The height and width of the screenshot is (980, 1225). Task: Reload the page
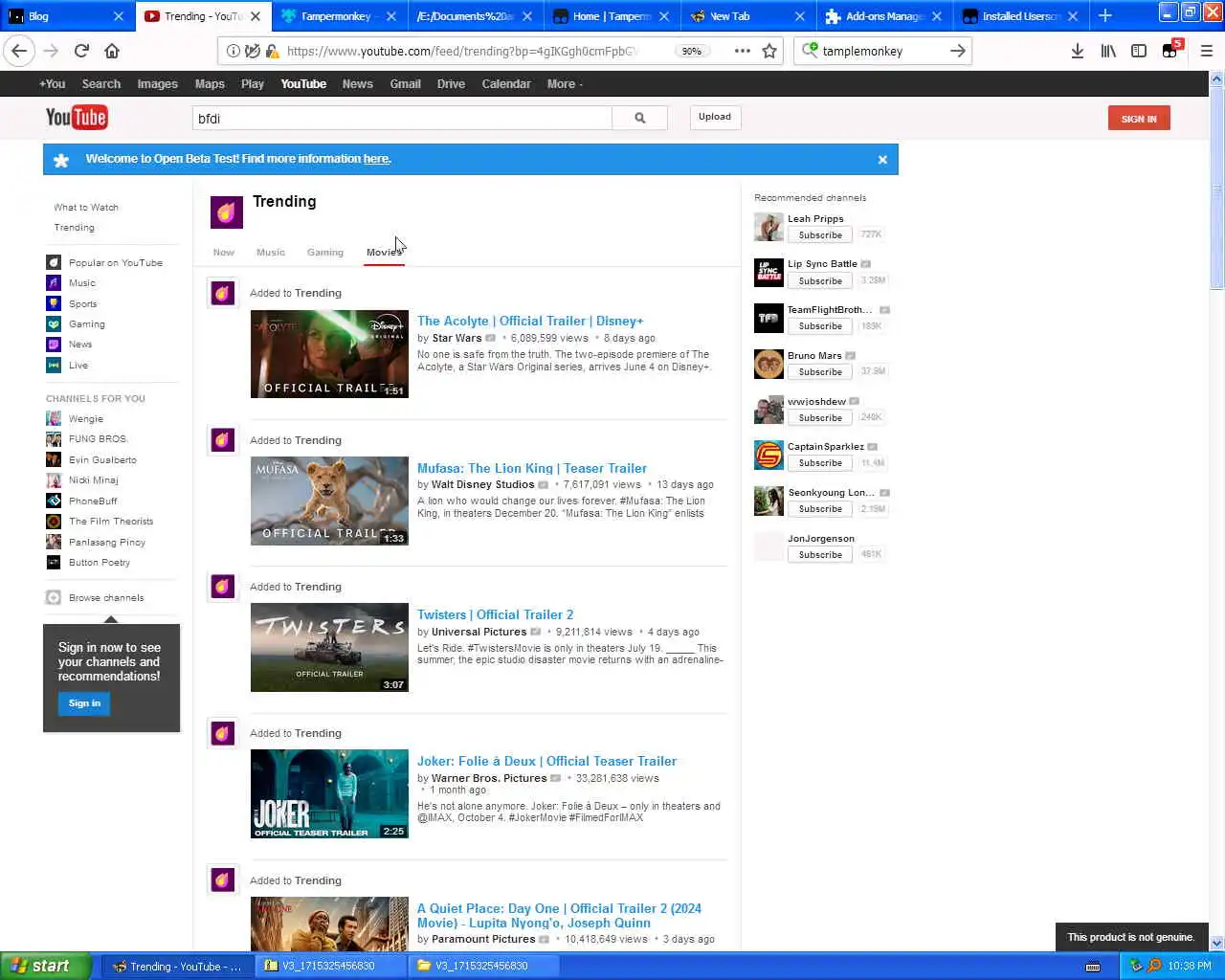click(81, 51)
